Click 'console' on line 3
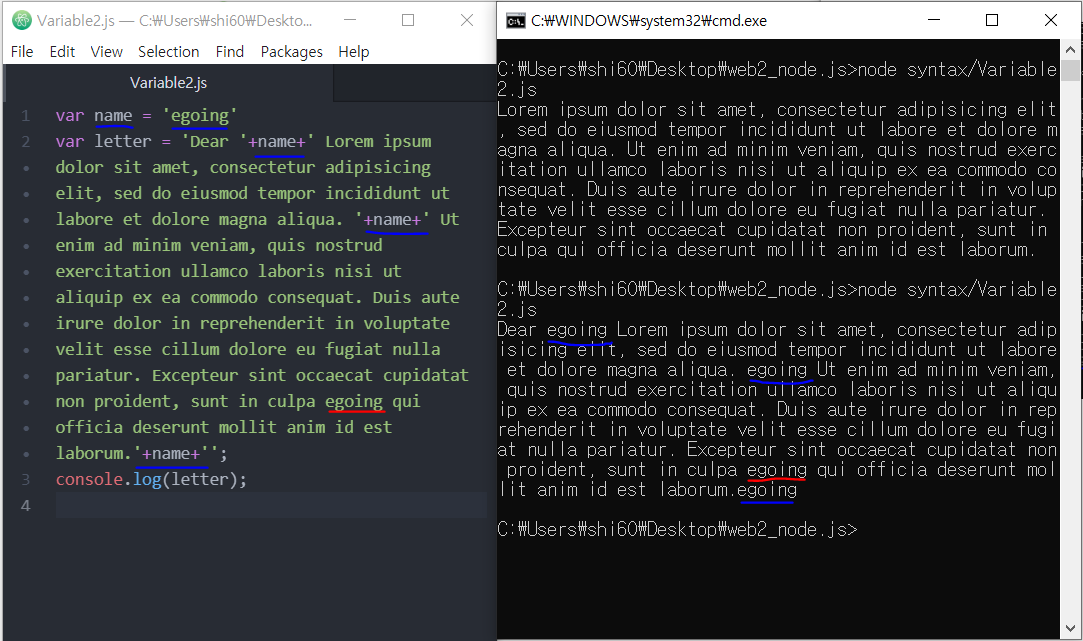The width and height of the screenshot is (1083, 641). (x=89, y=479)
